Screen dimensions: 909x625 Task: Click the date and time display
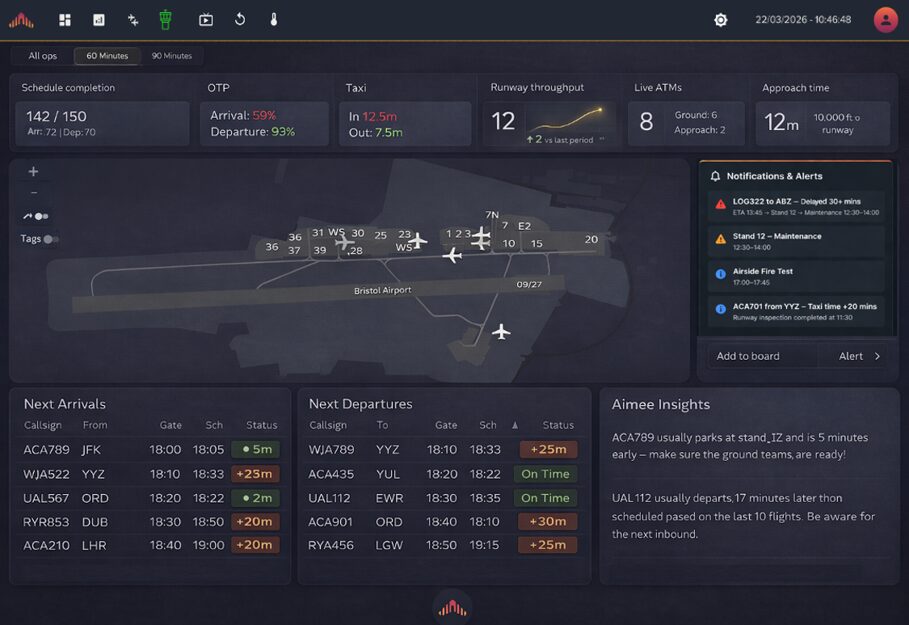pos(803,20)
